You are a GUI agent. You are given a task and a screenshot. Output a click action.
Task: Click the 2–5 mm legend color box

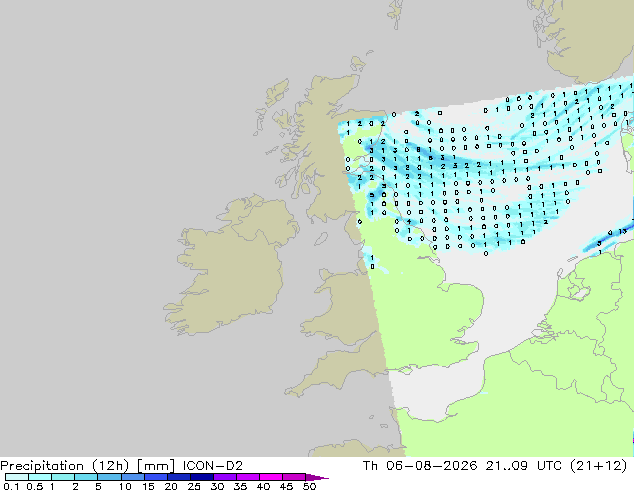click(86, 477)
